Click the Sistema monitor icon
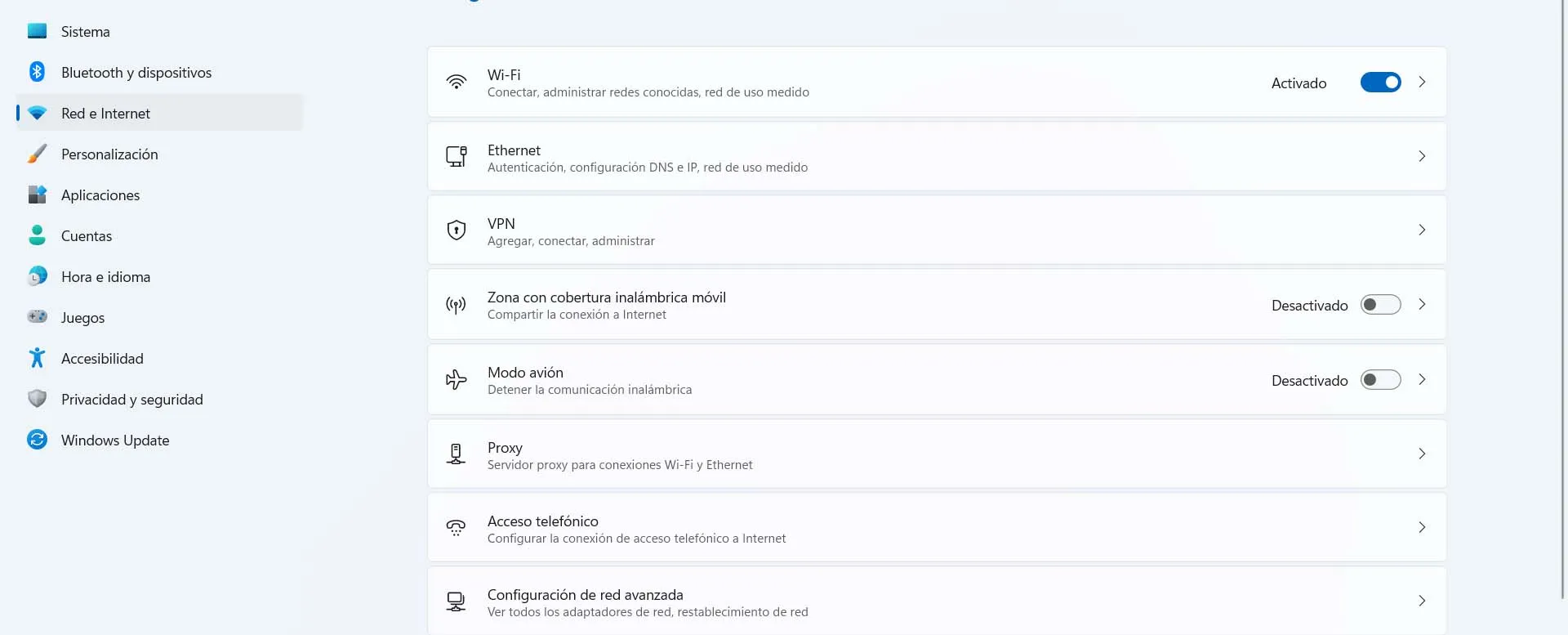Viewport: 1568px width, 635px height. point(38,31)
